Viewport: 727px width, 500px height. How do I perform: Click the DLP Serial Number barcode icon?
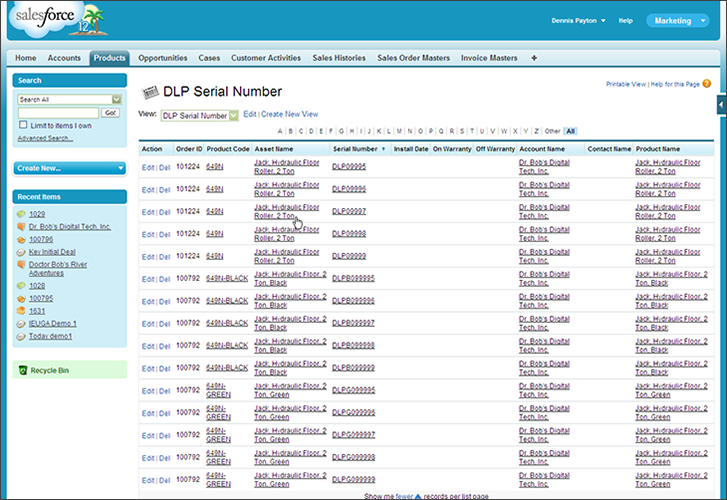[150, 92]
